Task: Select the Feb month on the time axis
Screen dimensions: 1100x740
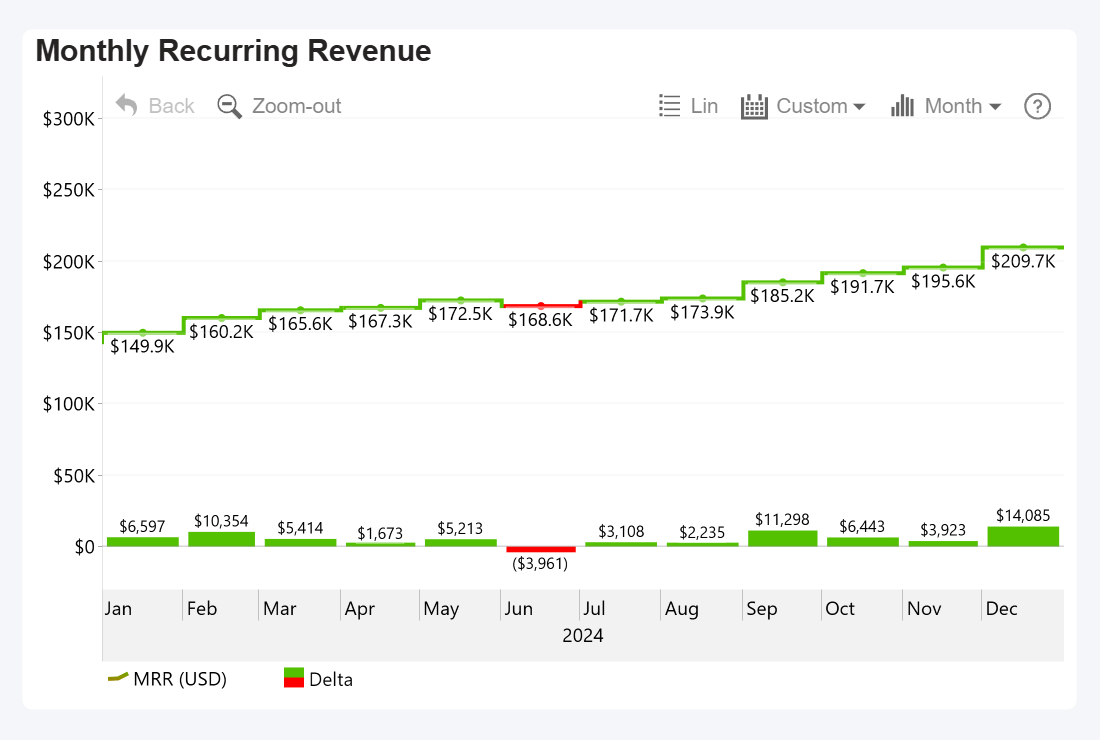Action: [202, 608]
